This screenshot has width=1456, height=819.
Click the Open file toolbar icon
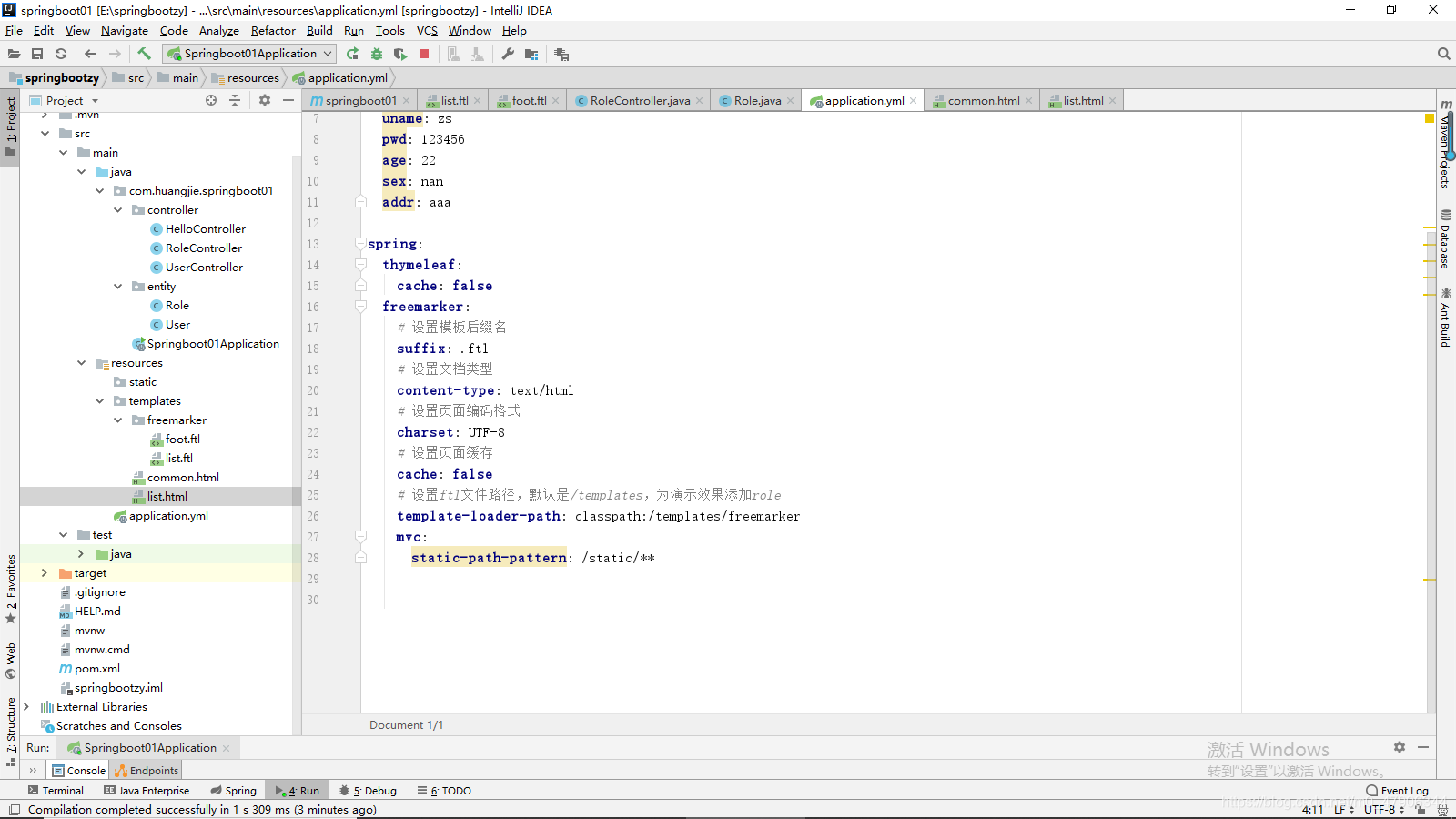[14, 54]
